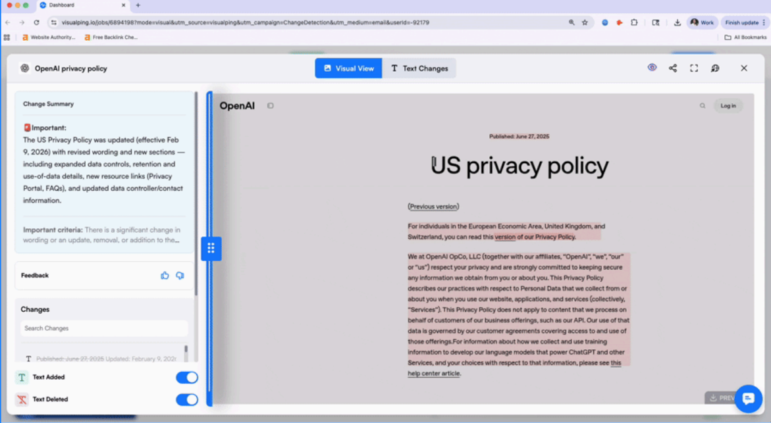Toggle the OpenAI page sidebar icon
The image size is (771, 423).
(270, 106)
